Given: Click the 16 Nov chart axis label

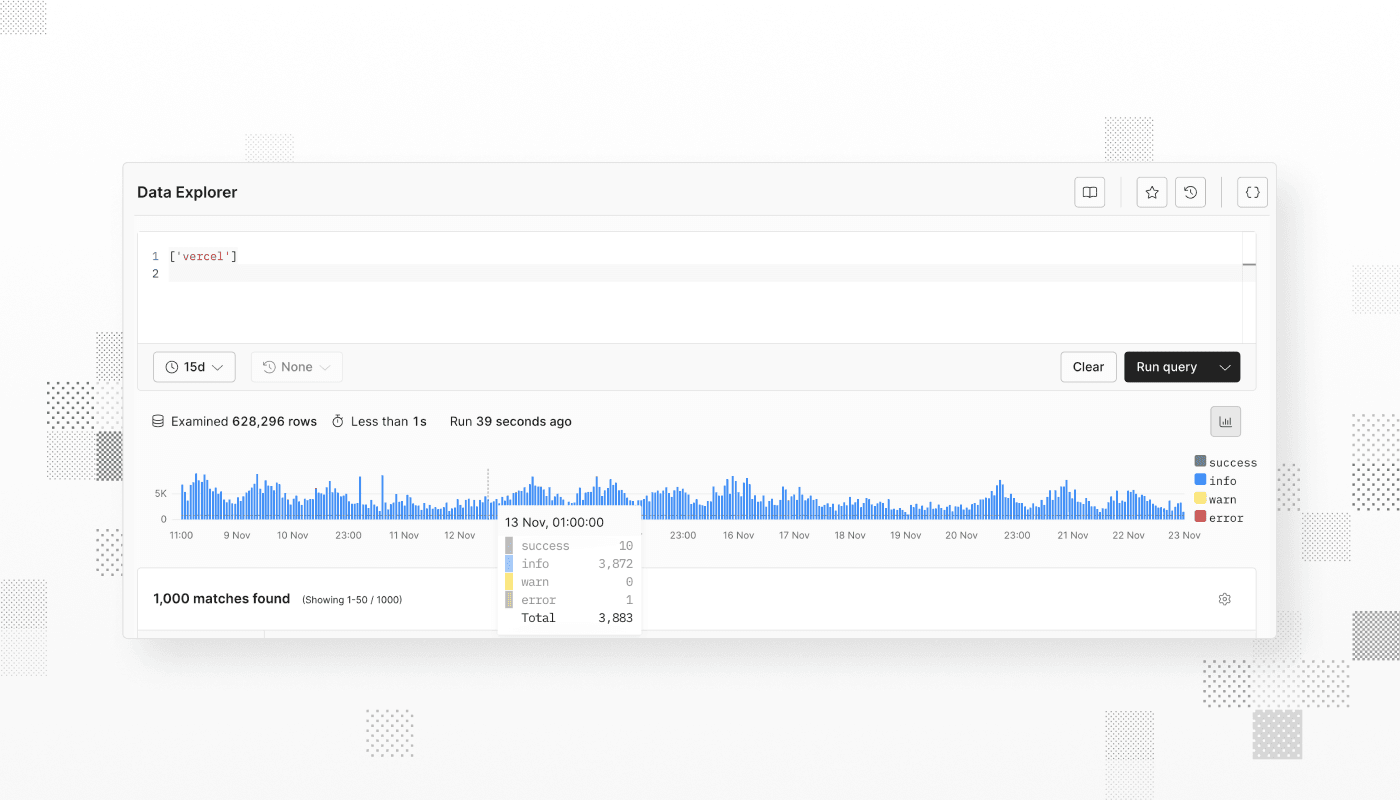Looking at the screenshot, I should [738, 536].
